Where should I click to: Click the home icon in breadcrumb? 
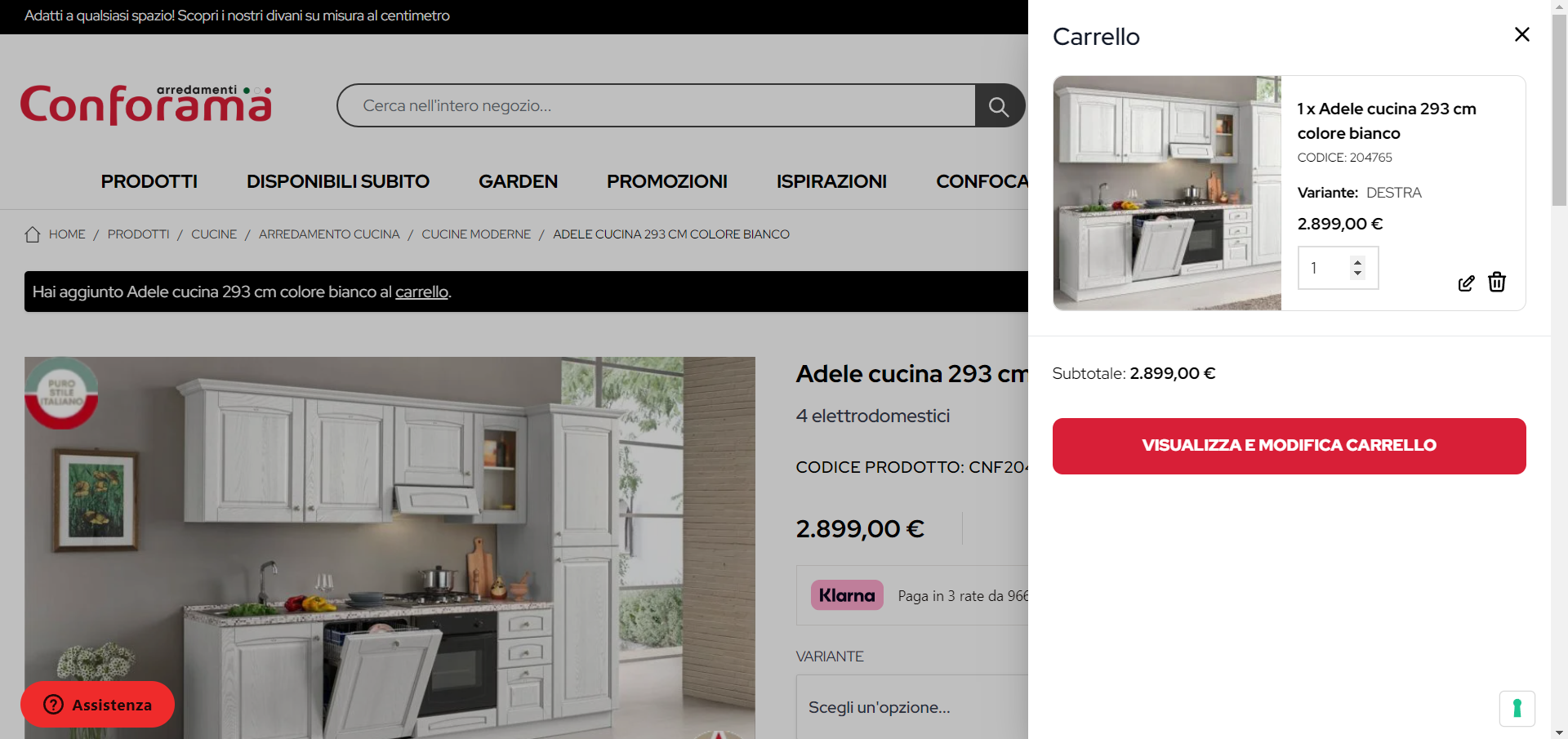[33, 234]
